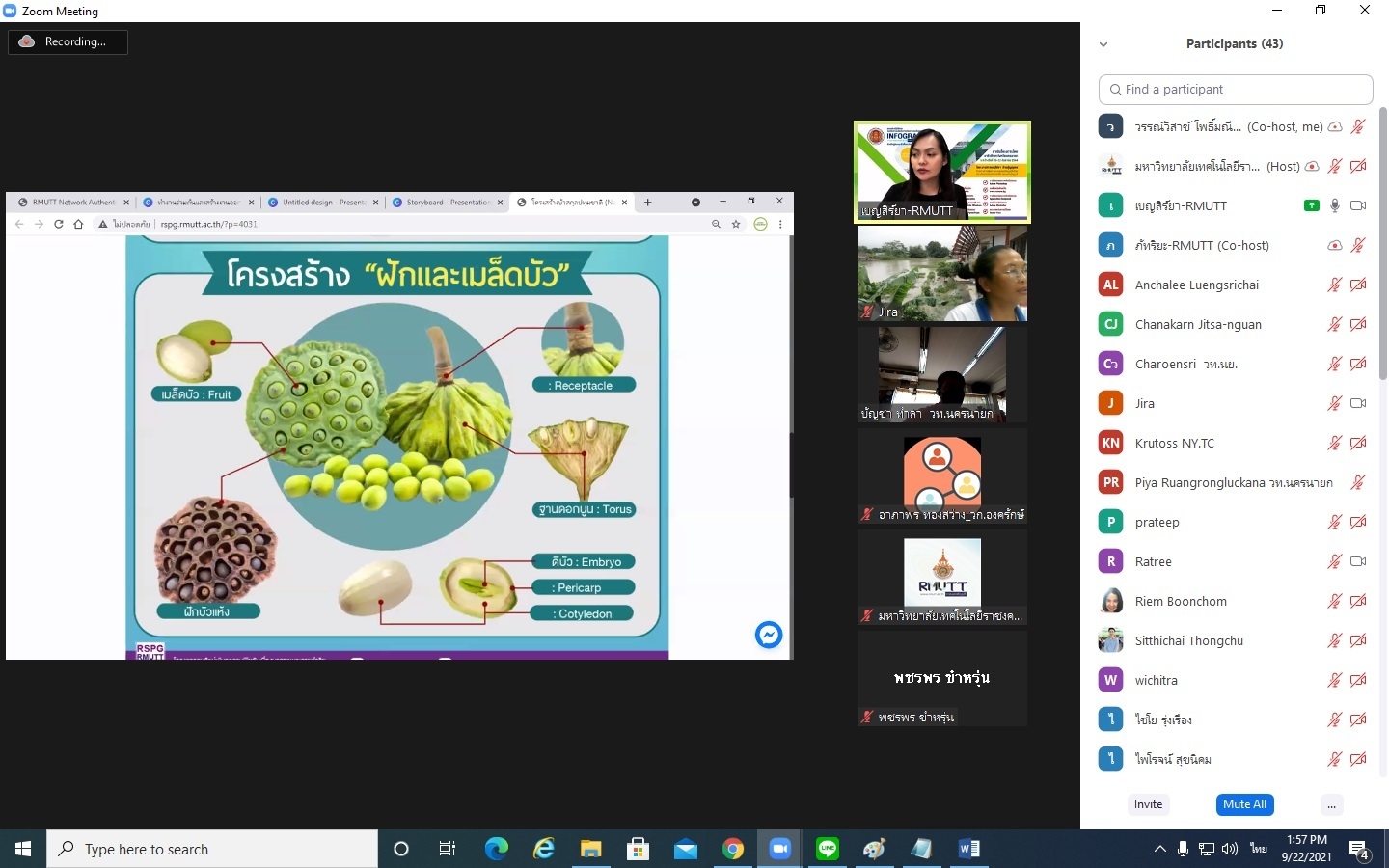This screenshot has width=1389, height=868.
Task: Open the more options ellipsis button
Action: pyautogui.click(x=1331, y=804)
